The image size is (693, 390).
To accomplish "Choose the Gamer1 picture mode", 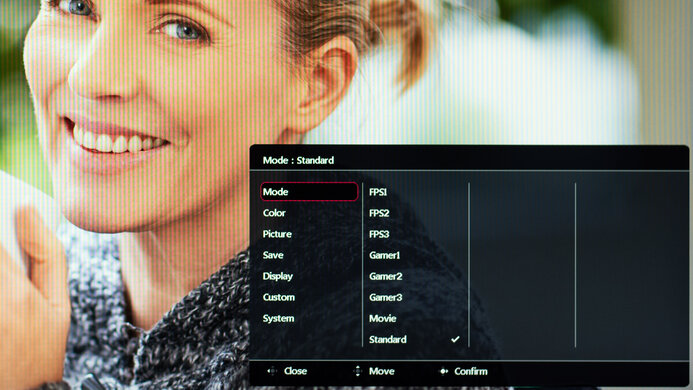I will [385, 255].
